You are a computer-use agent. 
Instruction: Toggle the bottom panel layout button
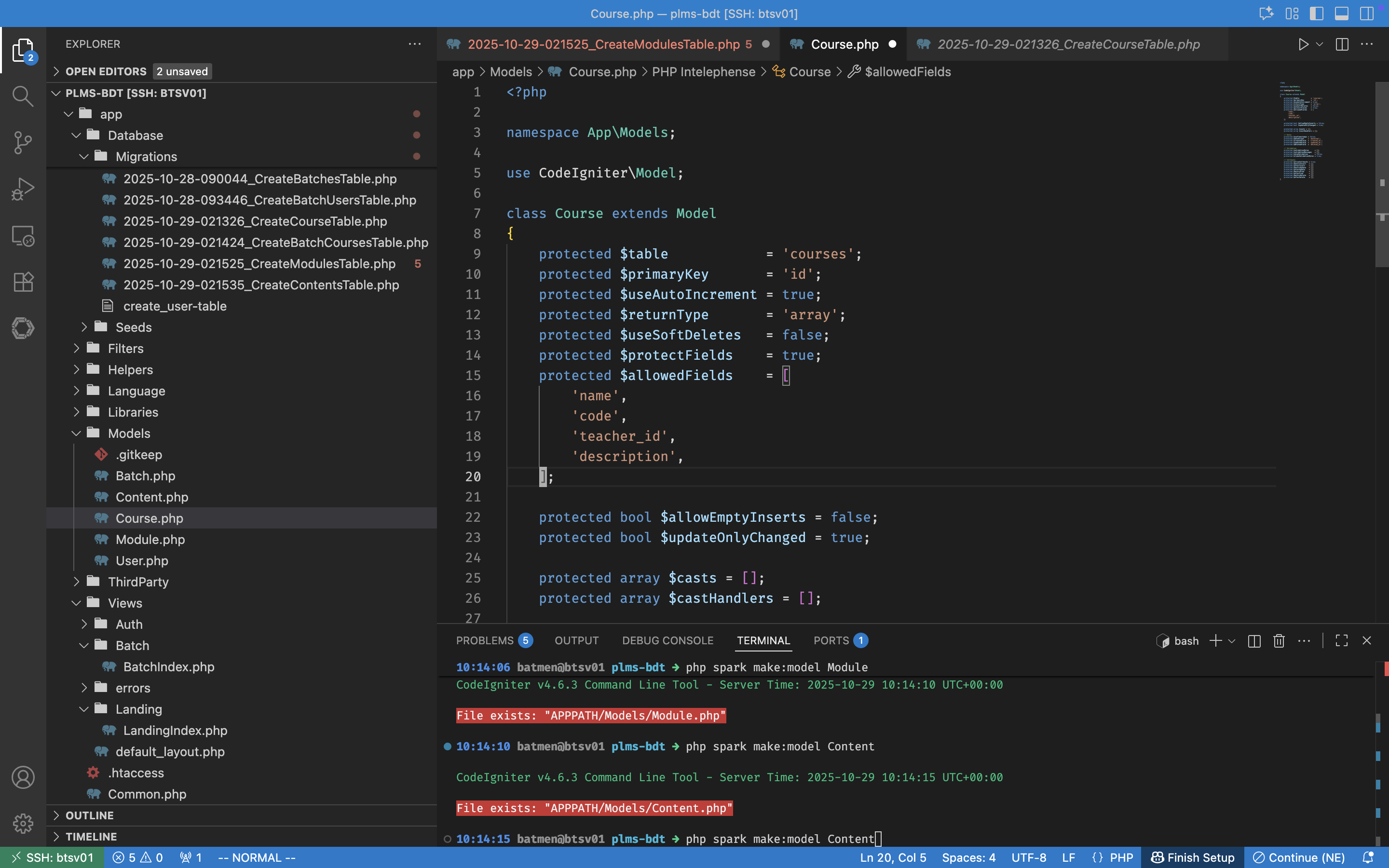tap(1341, 14)
